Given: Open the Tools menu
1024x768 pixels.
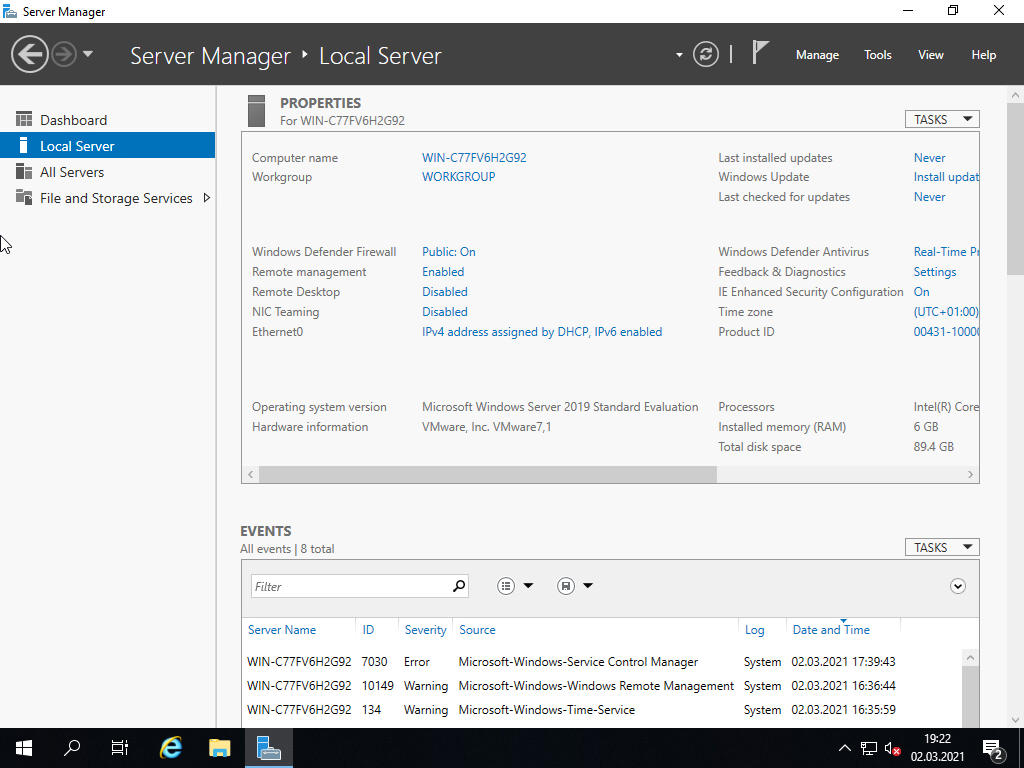Looking at the screenshot, I should coord(877,54).
